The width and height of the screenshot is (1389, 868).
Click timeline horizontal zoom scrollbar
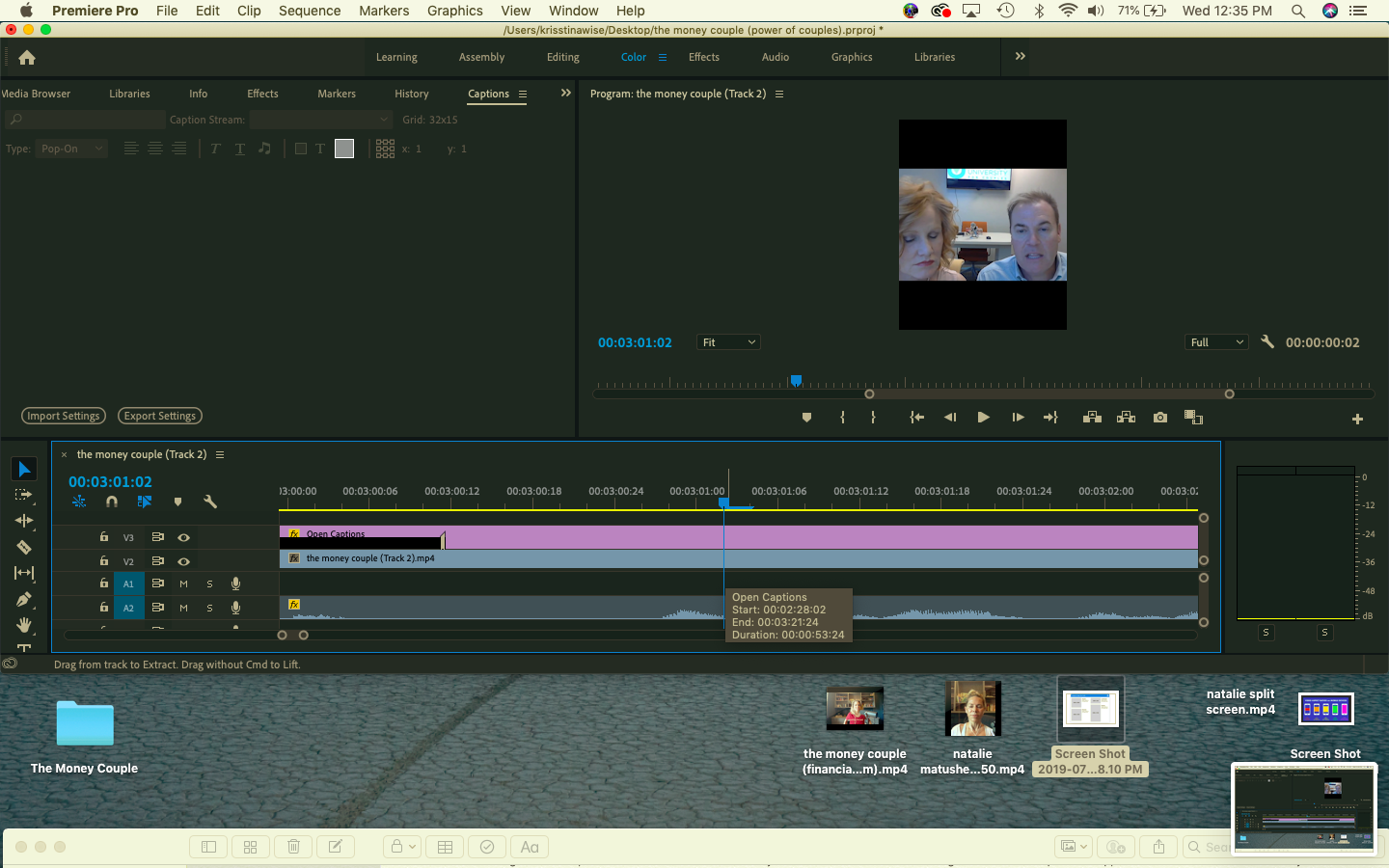click(292, 635)
